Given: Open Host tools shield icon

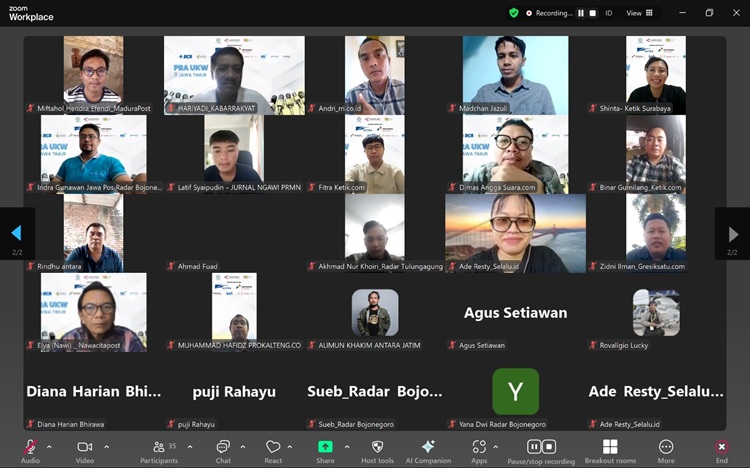Looking at the screenshot, I should [x=377, y=447].
